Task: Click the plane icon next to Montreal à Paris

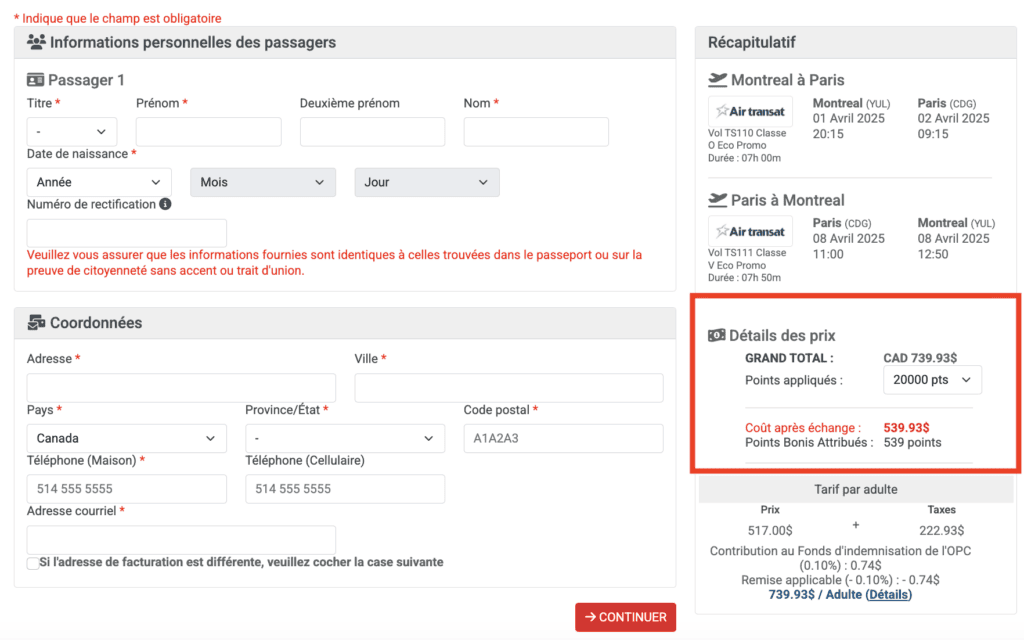Action: click(717, 80)
